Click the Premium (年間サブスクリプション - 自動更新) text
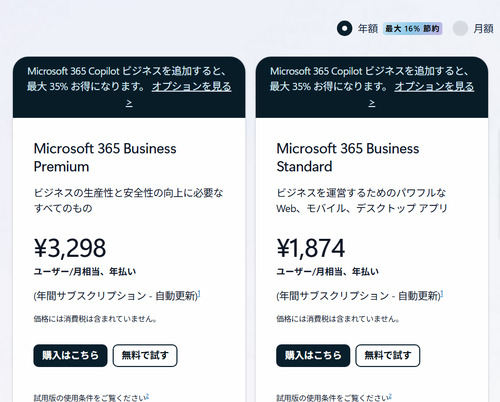This screenshot has height=402, width=500. [x=116, y=296]
